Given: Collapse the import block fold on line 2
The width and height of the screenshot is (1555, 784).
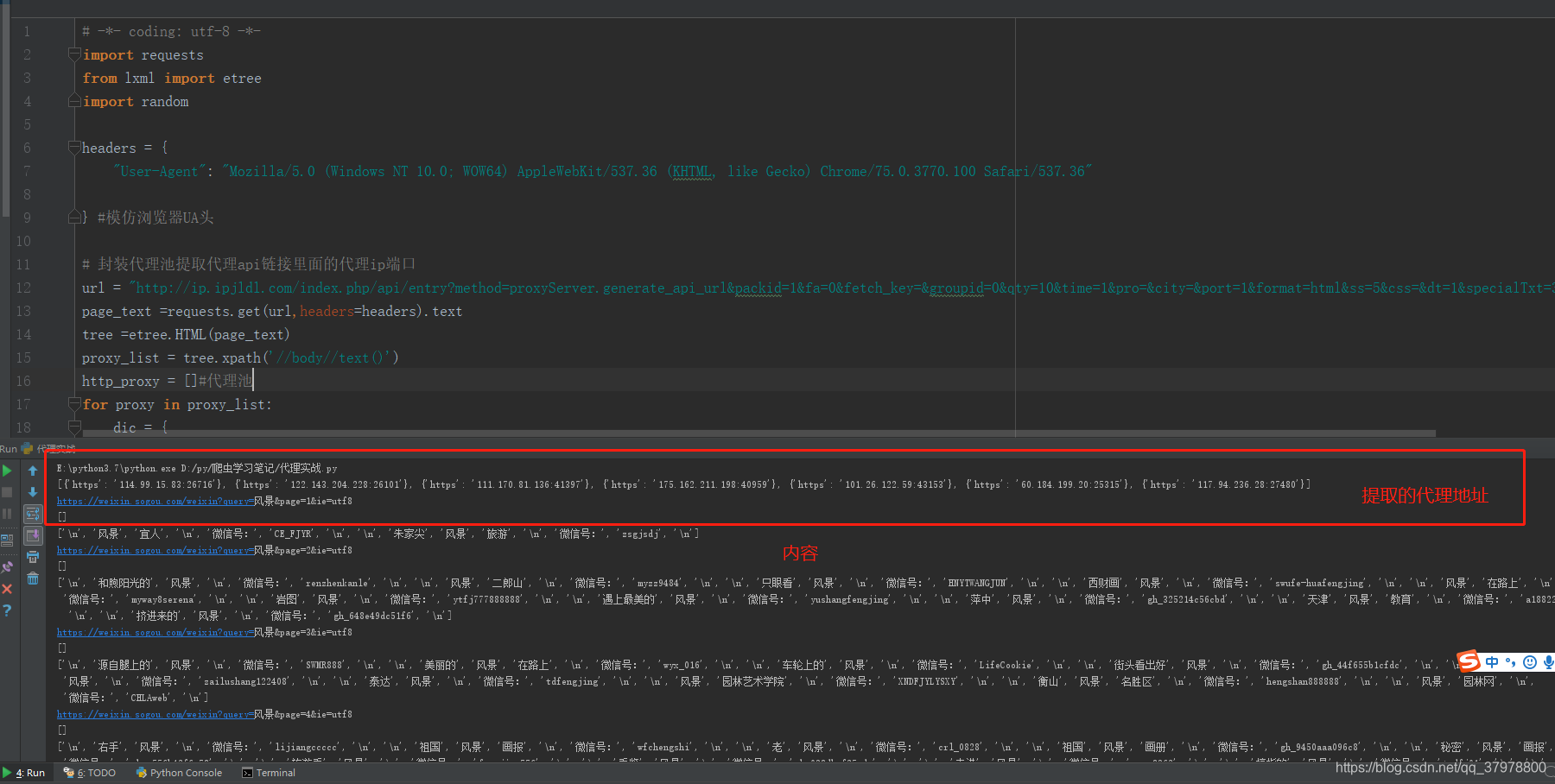Looking at the screenshot, I should tap(74, 54).
